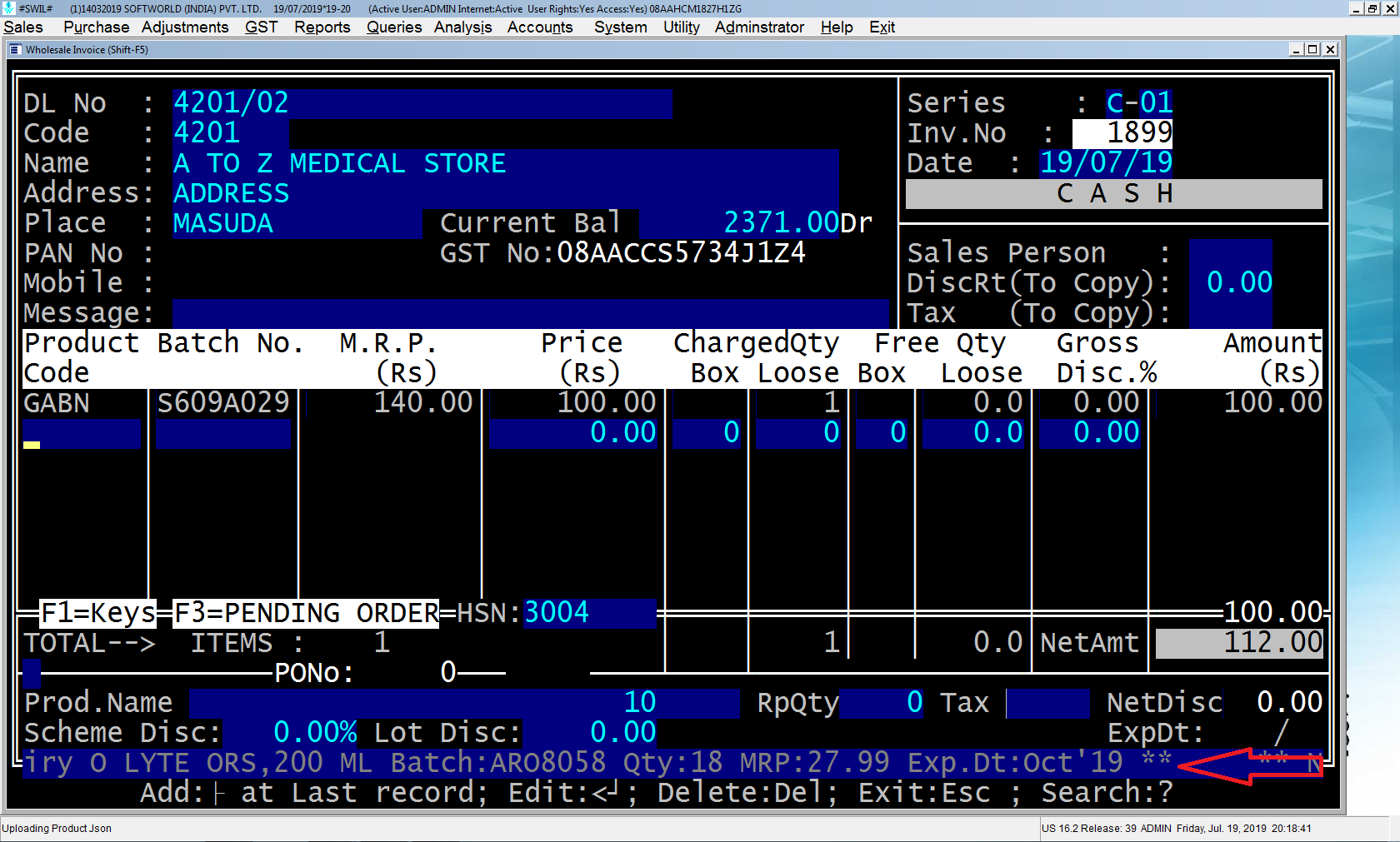Click the Inv.No field 1899
Image resolution: width=1400 pixels, height=842 pixels.
(1122, 133)
